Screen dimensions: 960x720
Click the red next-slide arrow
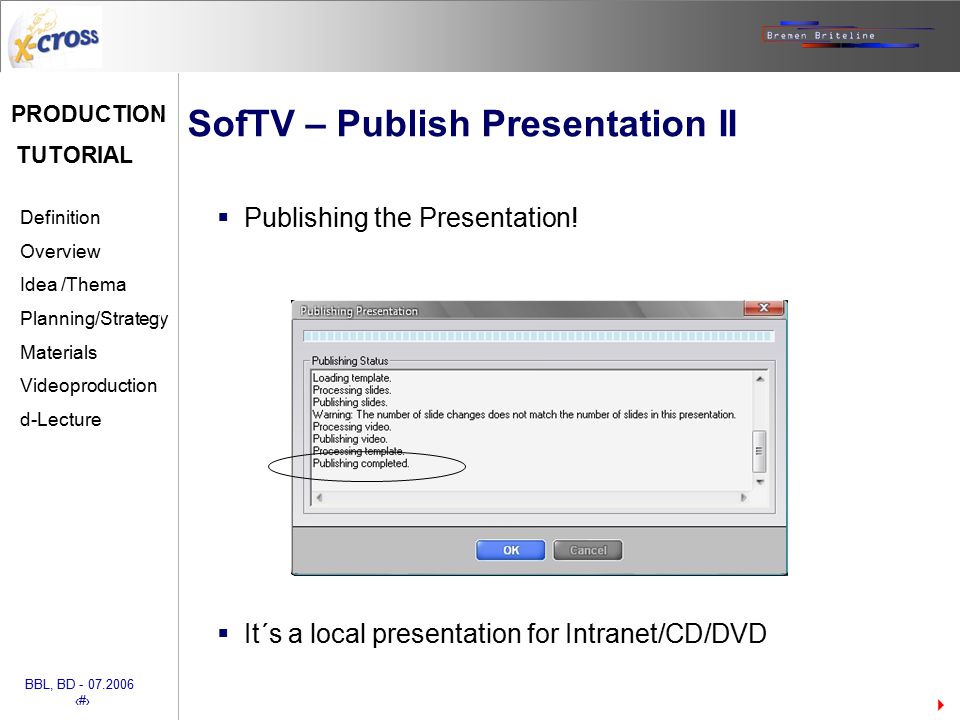[940, 705]
